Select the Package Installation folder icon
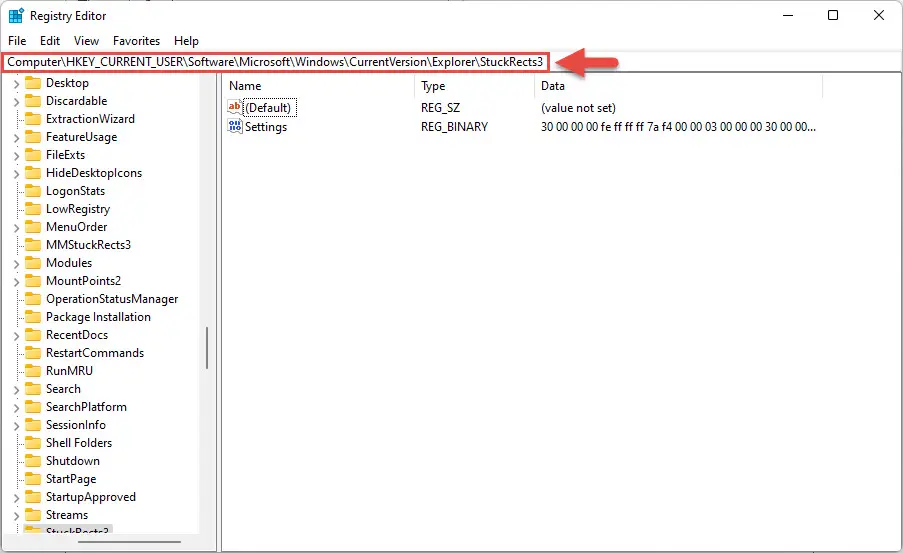 tap(33, 317)
